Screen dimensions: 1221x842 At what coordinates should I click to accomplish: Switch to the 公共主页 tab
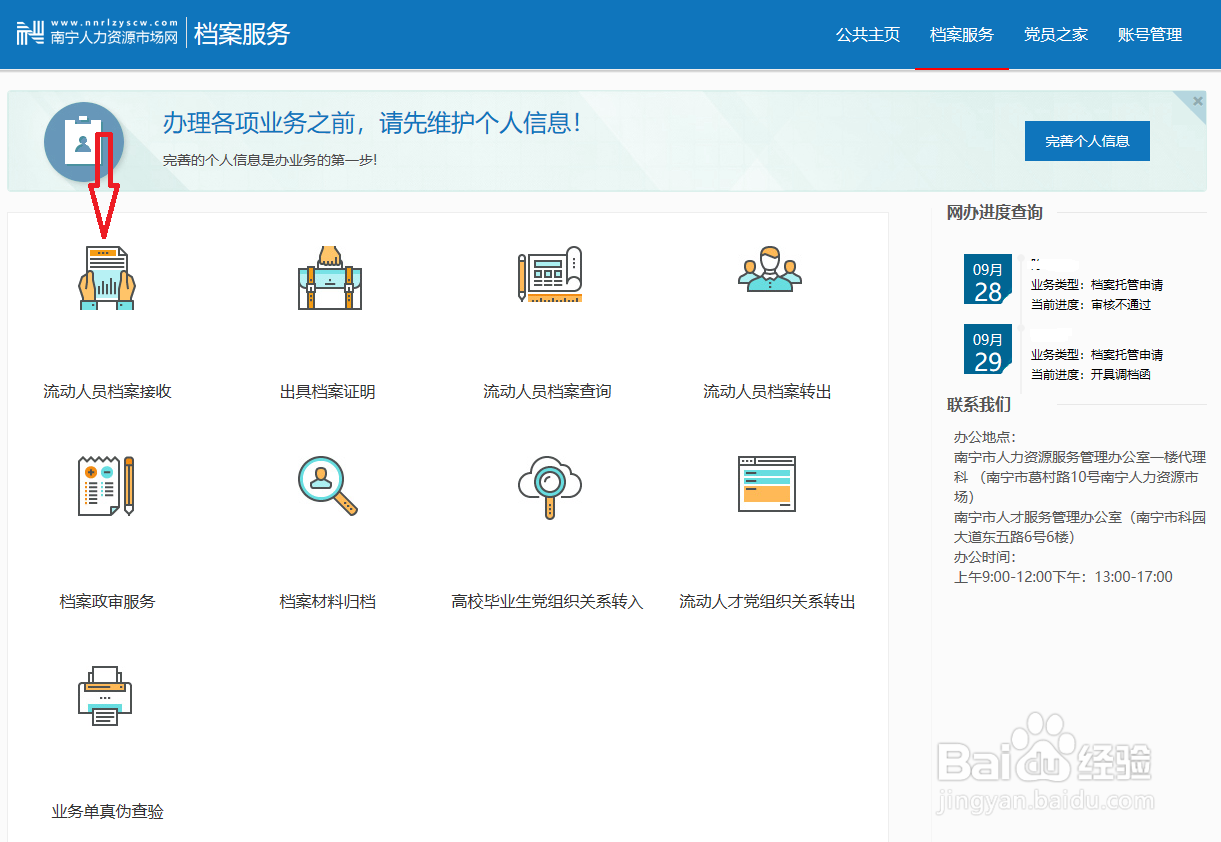coord(867,33)
